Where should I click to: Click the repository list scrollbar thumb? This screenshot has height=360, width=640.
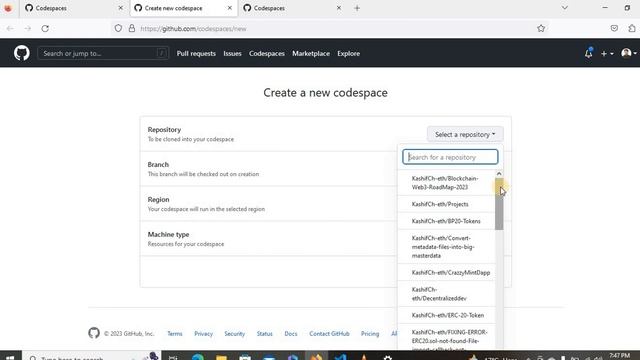click(x=499, y=204)
